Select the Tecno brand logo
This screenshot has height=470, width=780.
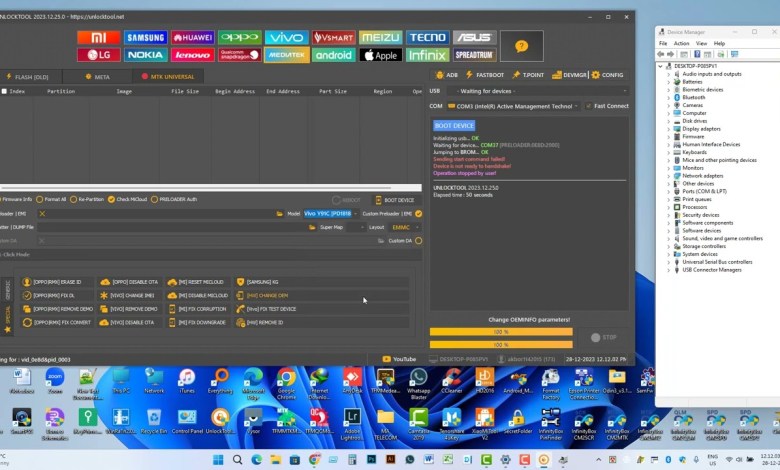[427, 38]
